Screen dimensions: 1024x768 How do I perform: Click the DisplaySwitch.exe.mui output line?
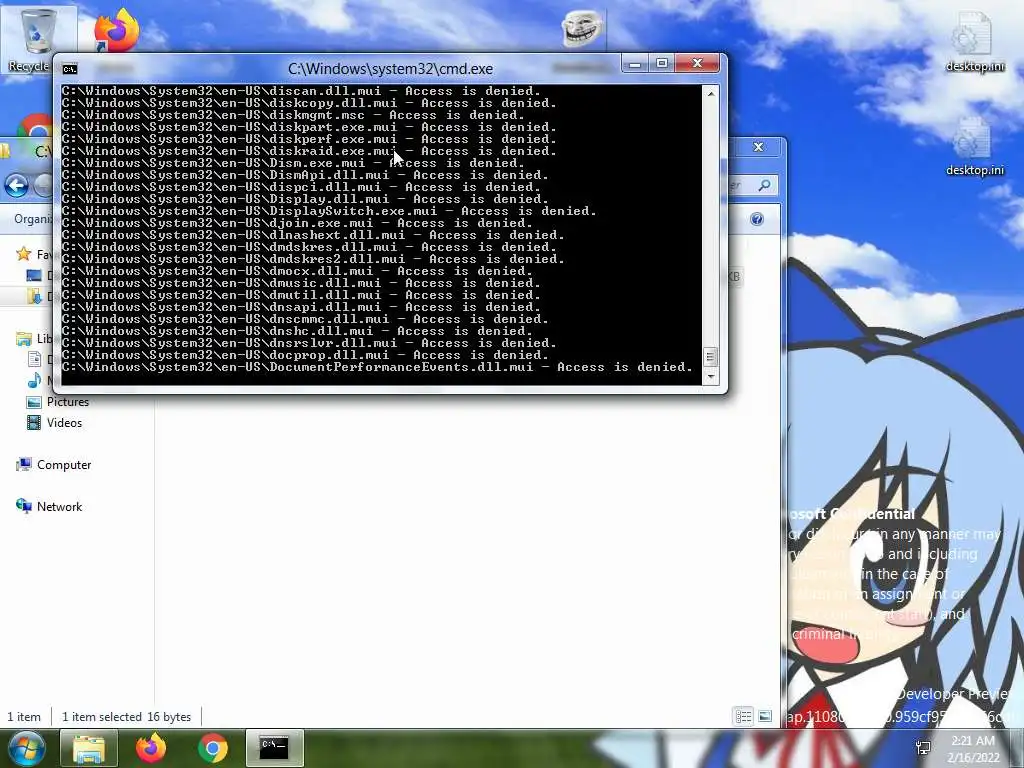329,211
